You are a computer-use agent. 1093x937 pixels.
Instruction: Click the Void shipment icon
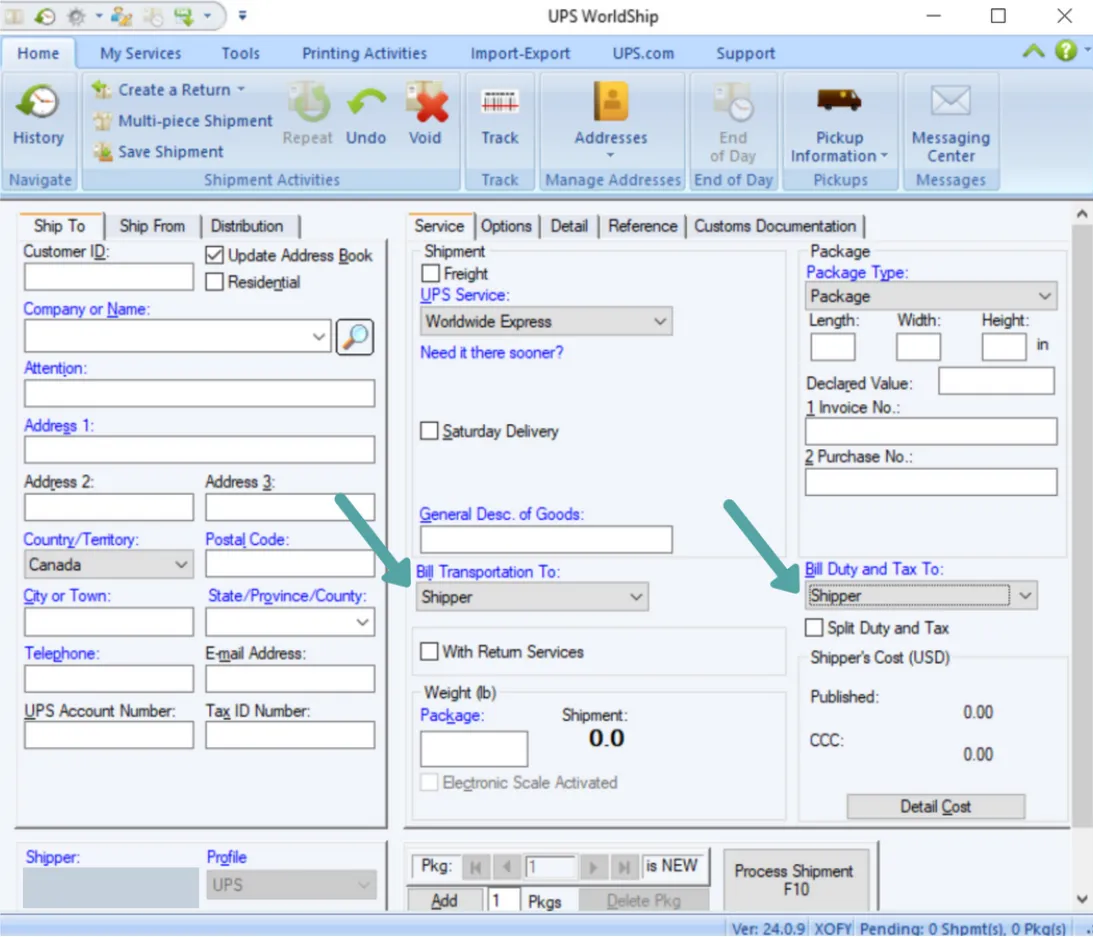click(x=425, y=113)
